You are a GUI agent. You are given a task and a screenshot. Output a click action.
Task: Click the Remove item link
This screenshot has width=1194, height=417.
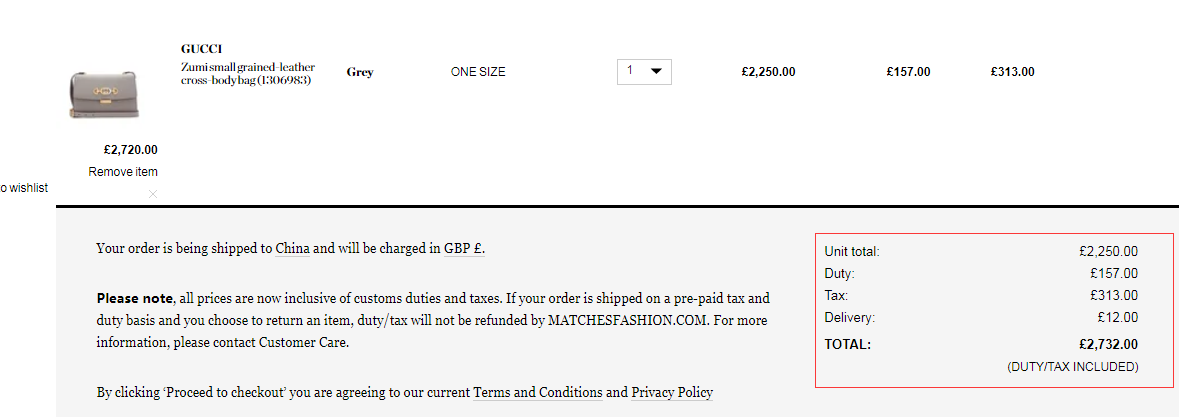pos(123,172)
